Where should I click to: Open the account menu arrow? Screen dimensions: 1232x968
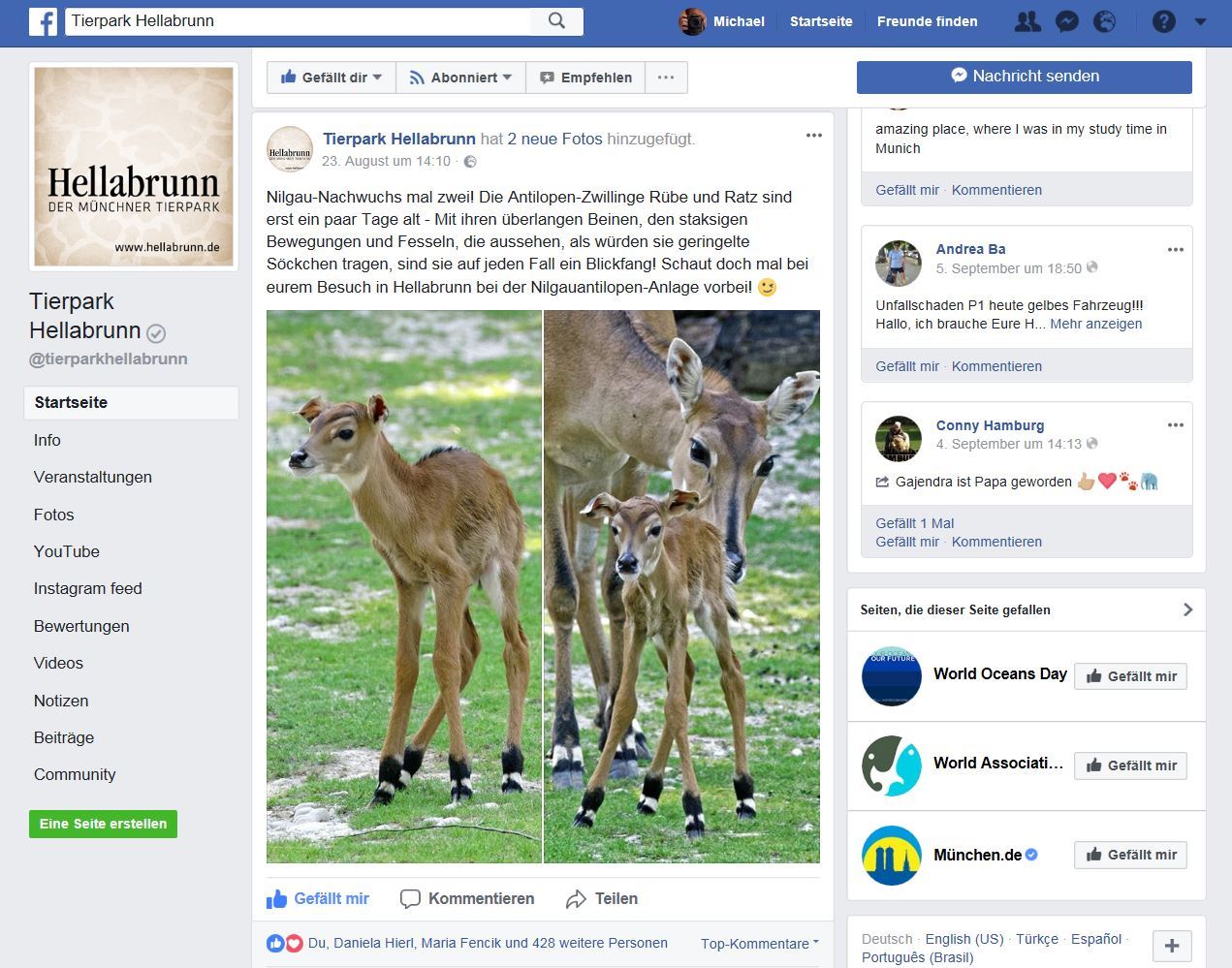click(1200, 21)
